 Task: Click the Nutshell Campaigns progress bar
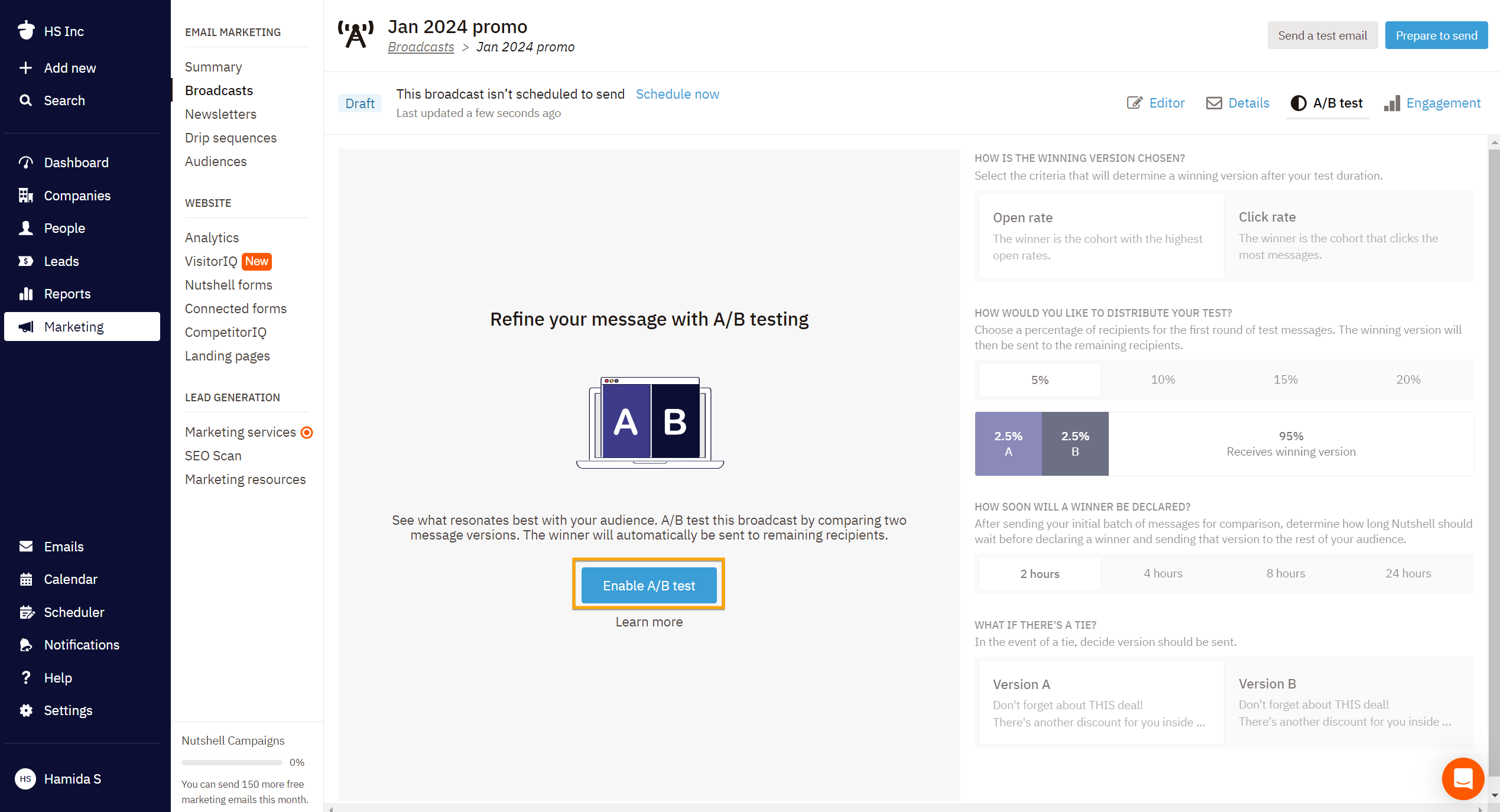pyautogui.click(x=232, y=762)
